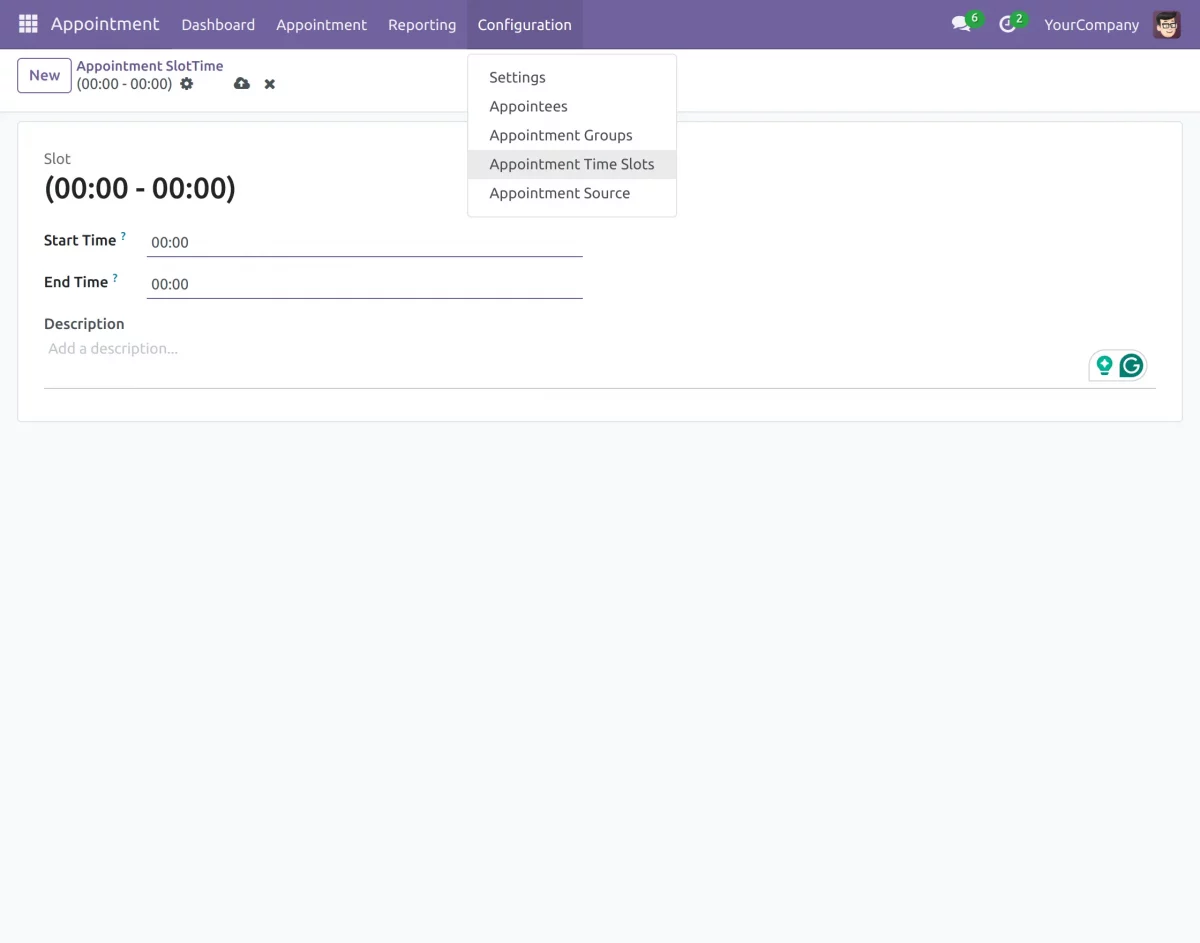Select Appointment Time Slots from the menu
Image resolution: width=1200 pixels, height=943 pixels.
(571, 164)
